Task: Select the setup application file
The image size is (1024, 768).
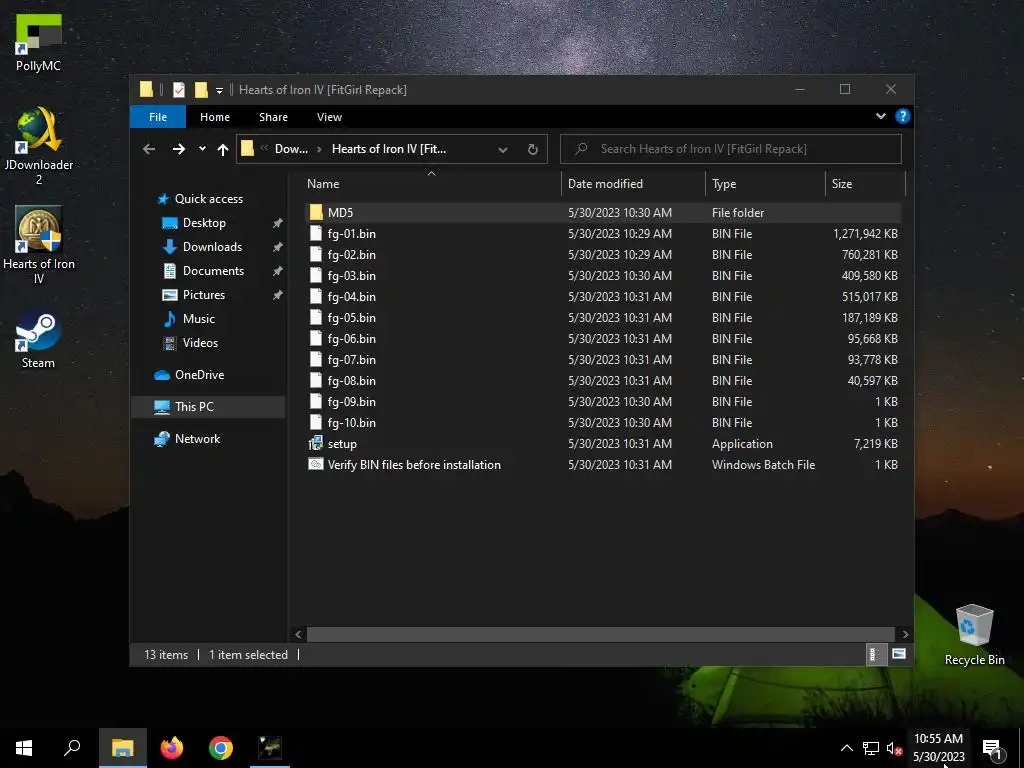Action: click(x=342, y=444)
